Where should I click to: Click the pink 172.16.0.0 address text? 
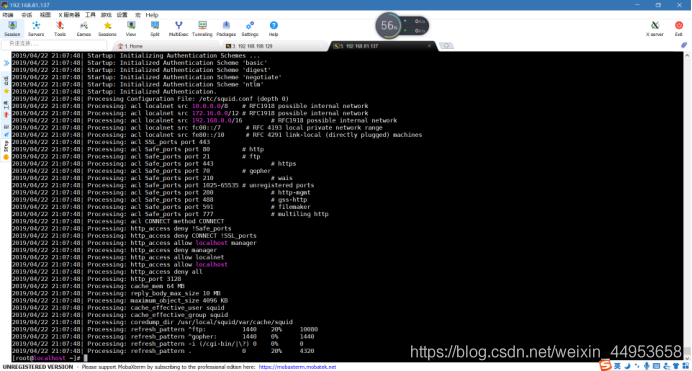tap(211, 113)
